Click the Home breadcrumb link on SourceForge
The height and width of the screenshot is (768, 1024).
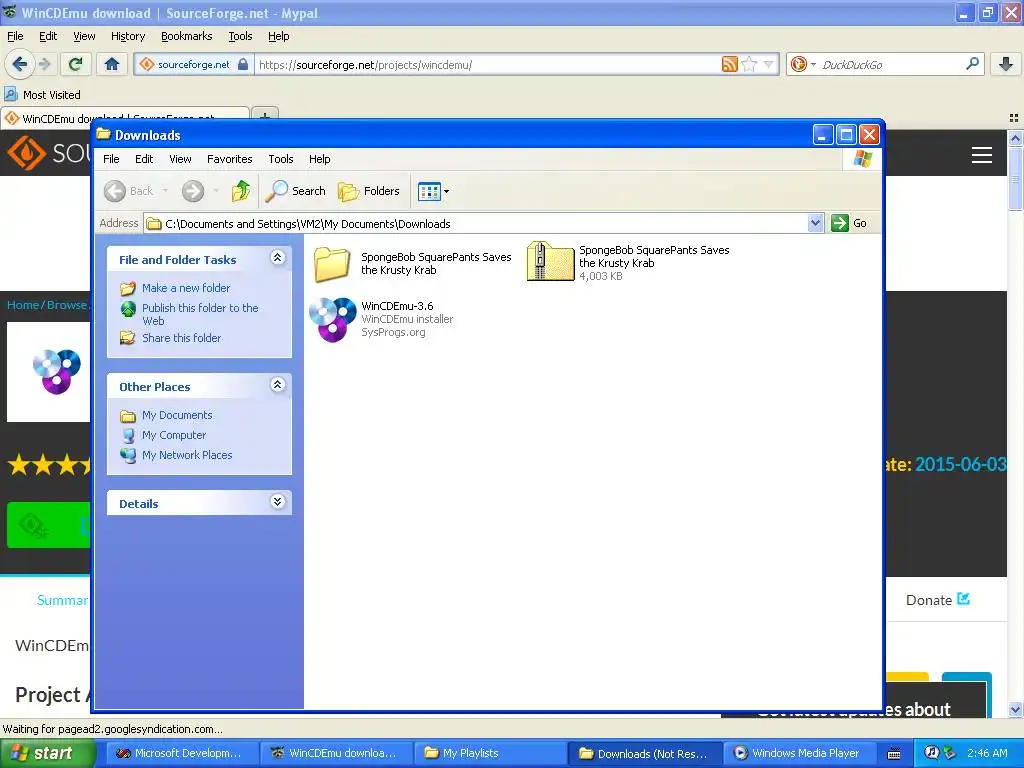click(23, 305)
